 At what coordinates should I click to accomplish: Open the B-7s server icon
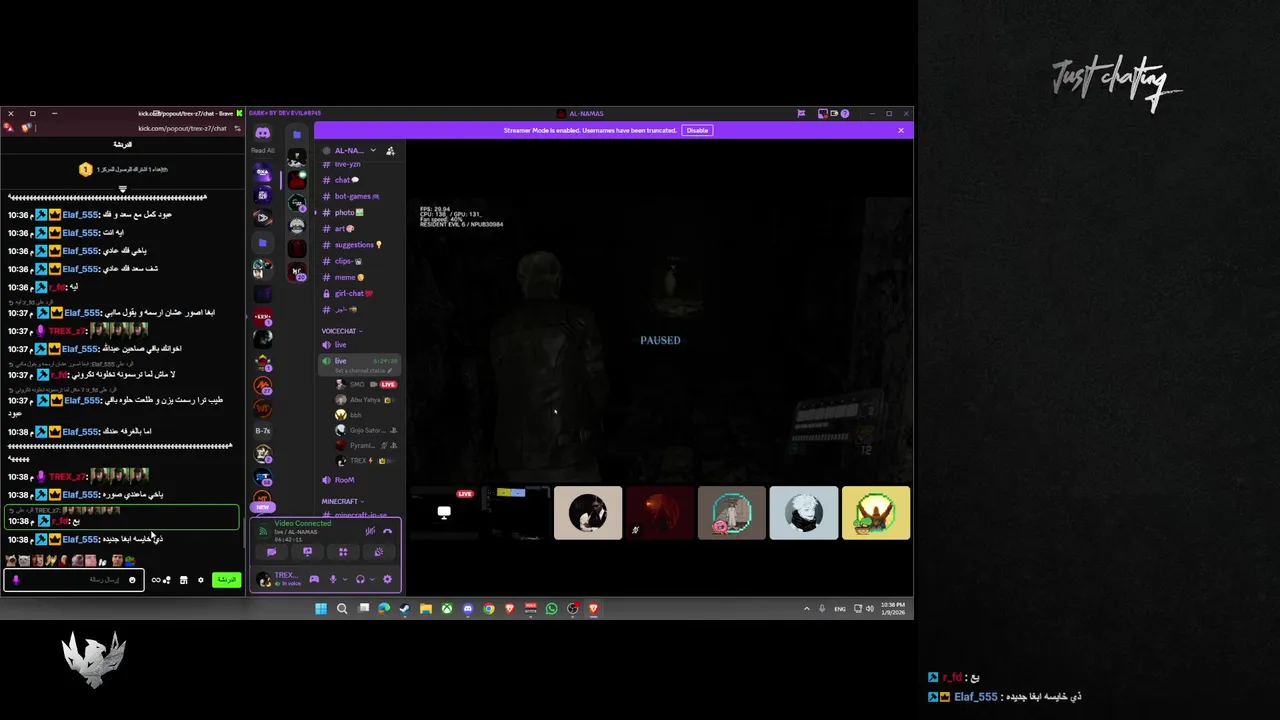coord(262,431)
